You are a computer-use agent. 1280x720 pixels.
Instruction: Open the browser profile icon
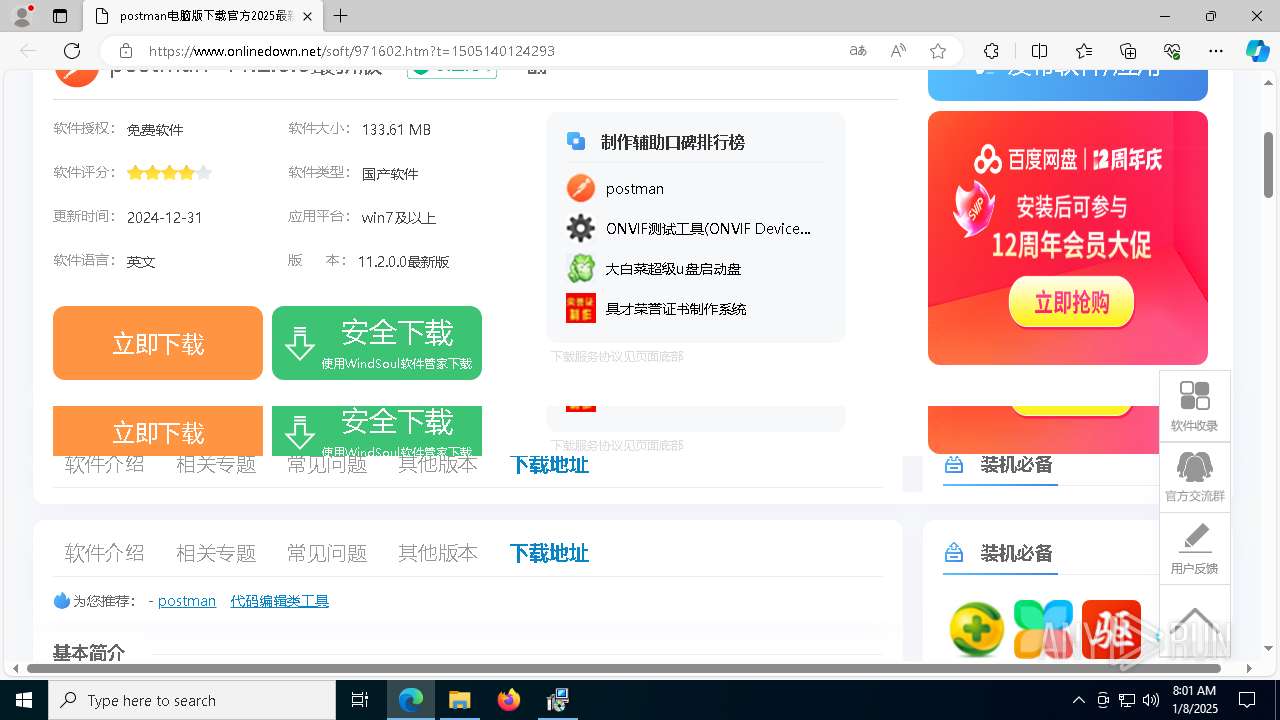click(22, 16)
